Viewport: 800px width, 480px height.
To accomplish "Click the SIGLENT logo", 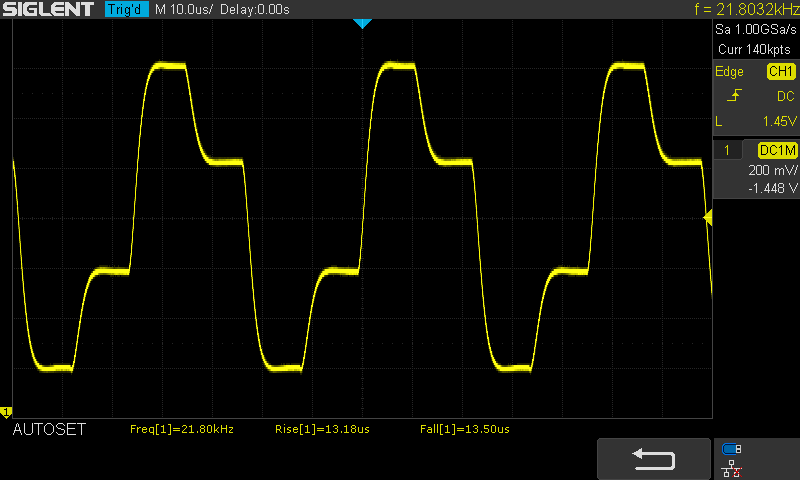I will point(48,9).
